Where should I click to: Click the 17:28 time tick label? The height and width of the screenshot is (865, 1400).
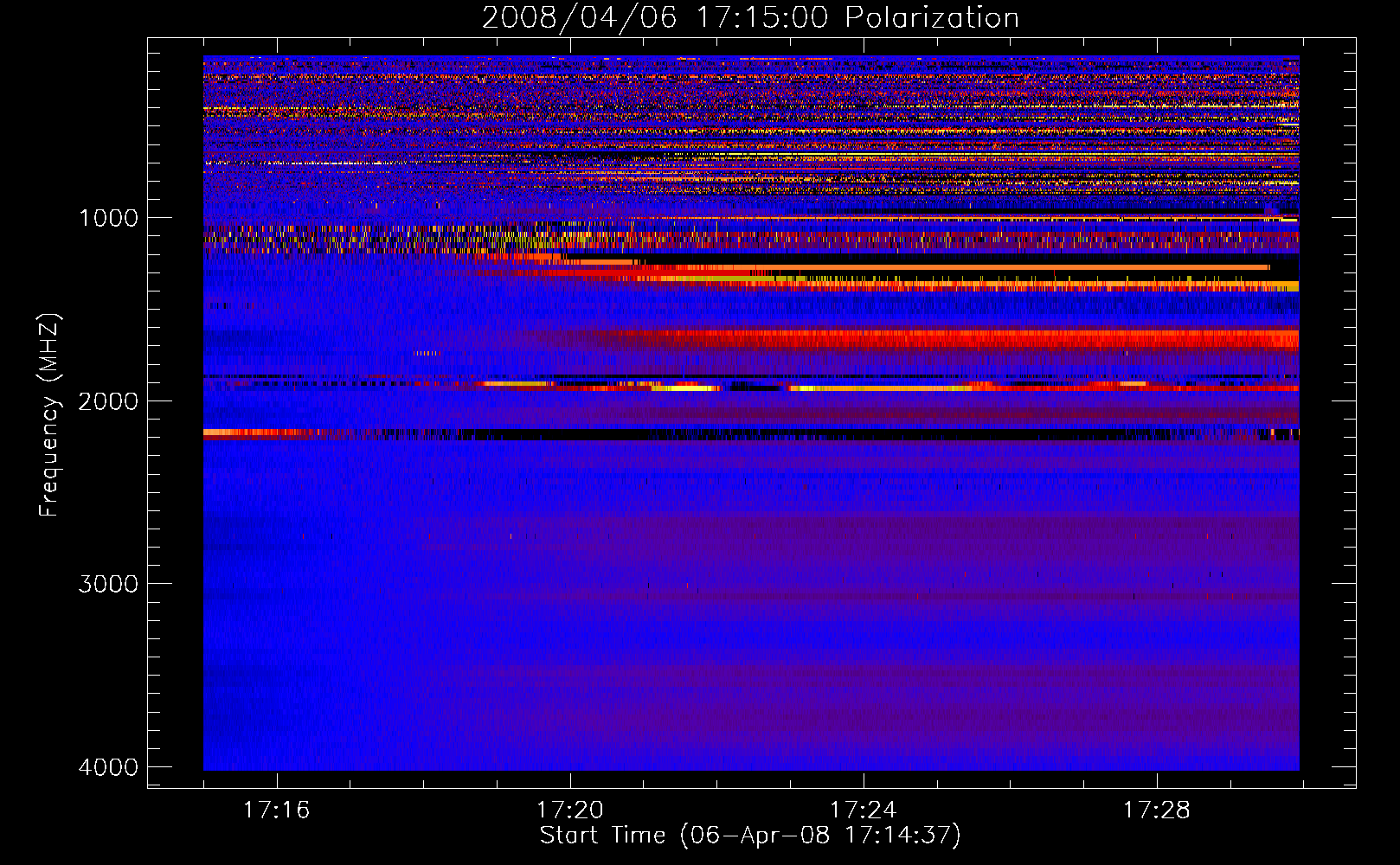(x=1157, y=811)
